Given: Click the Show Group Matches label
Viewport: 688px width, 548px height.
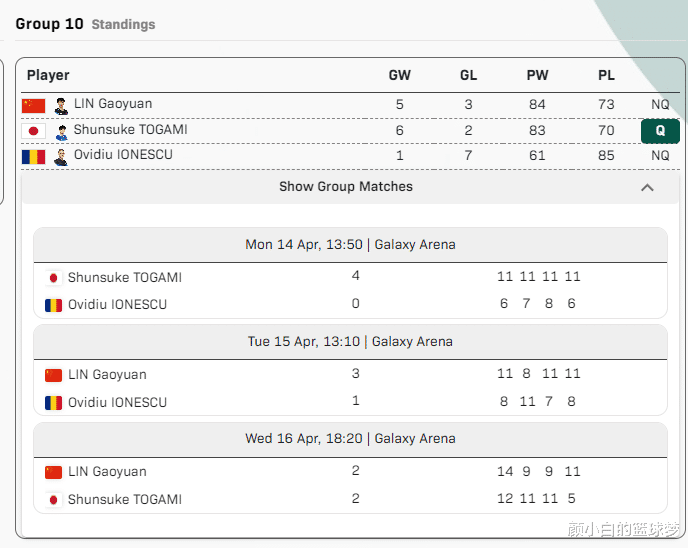Looking at the screenshot, I should click(x=345, y=187).
